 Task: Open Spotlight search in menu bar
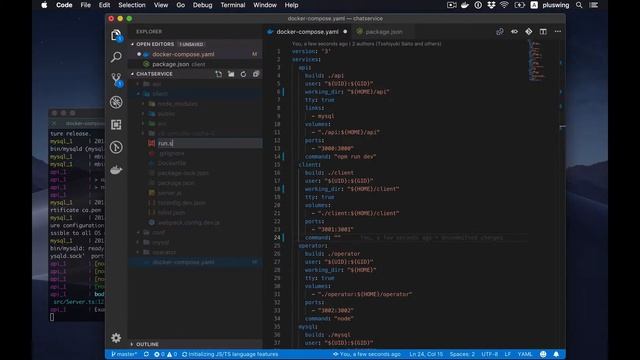(x=579, y=5)
